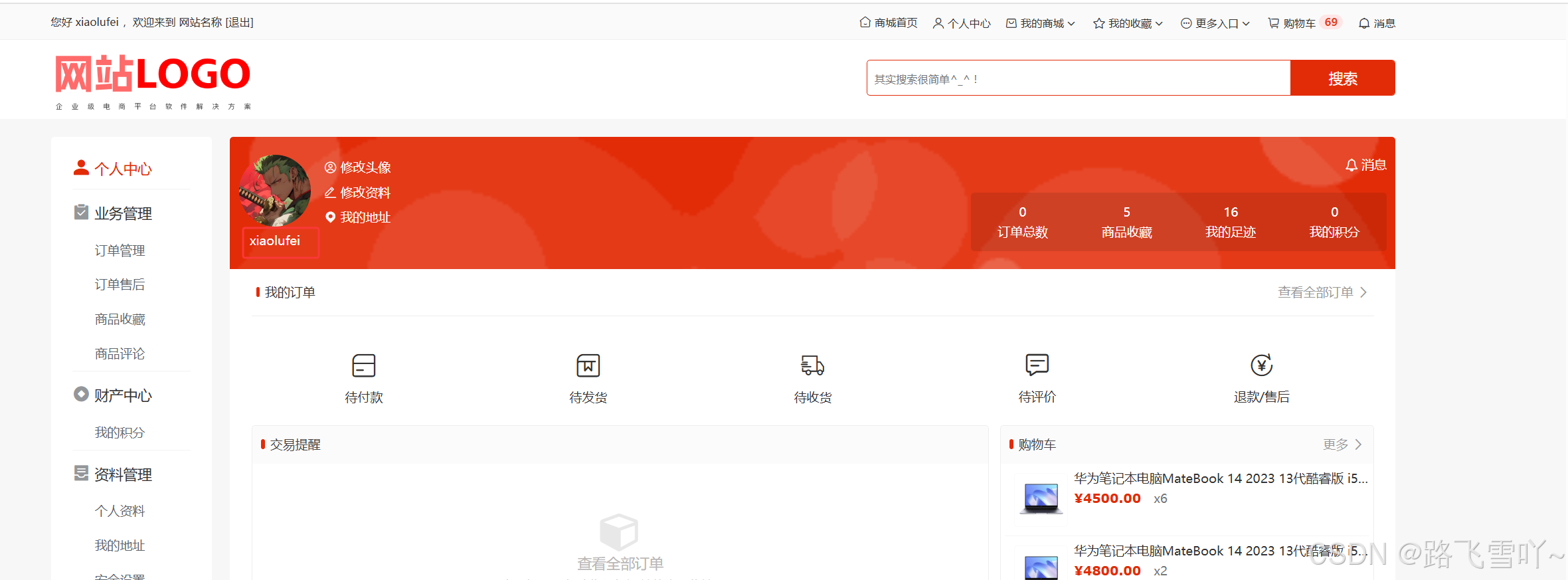
Task: Expand the 我的收藏 dropdown arrow
Action: tap(1159, 23)
